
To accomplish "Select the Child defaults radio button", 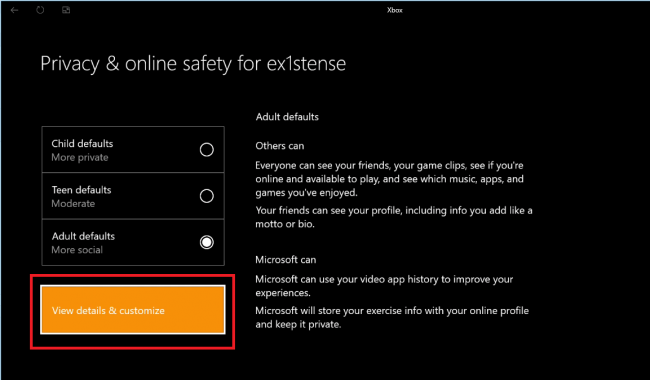I will tap(206, 150).
